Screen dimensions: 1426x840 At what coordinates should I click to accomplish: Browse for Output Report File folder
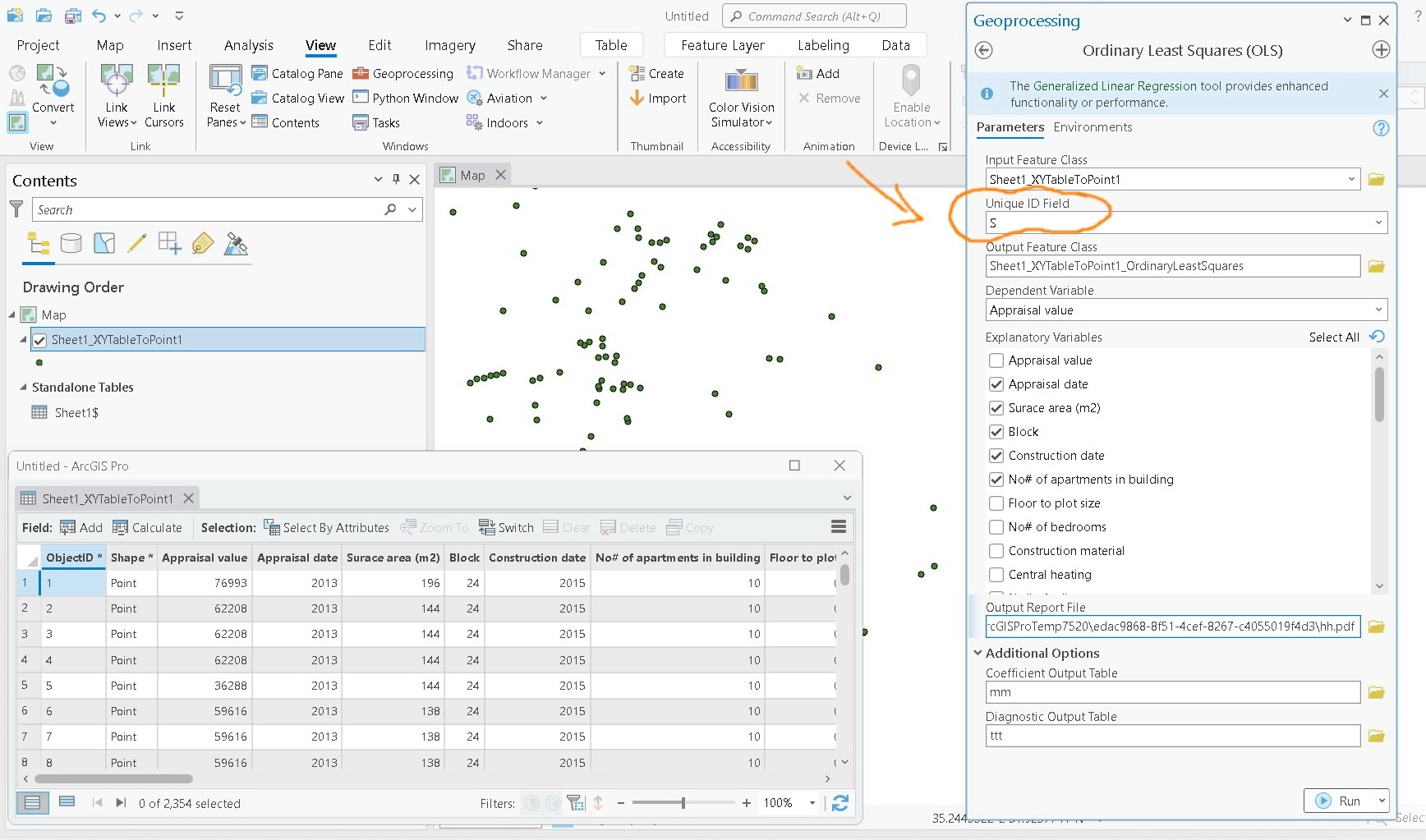[1377, 627]
